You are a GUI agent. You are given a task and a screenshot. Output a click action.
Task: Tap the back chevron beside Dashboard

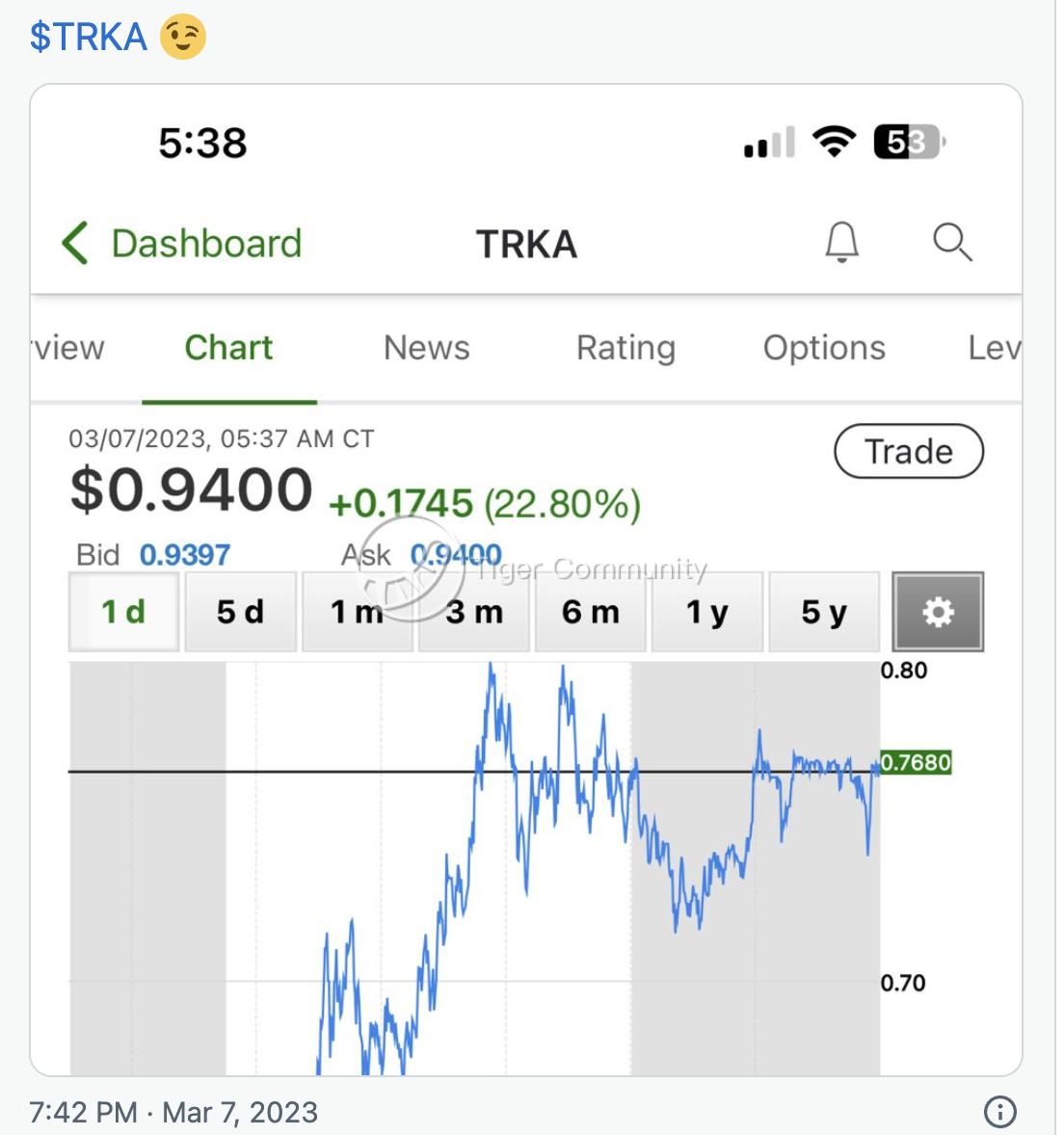point(75,243)
